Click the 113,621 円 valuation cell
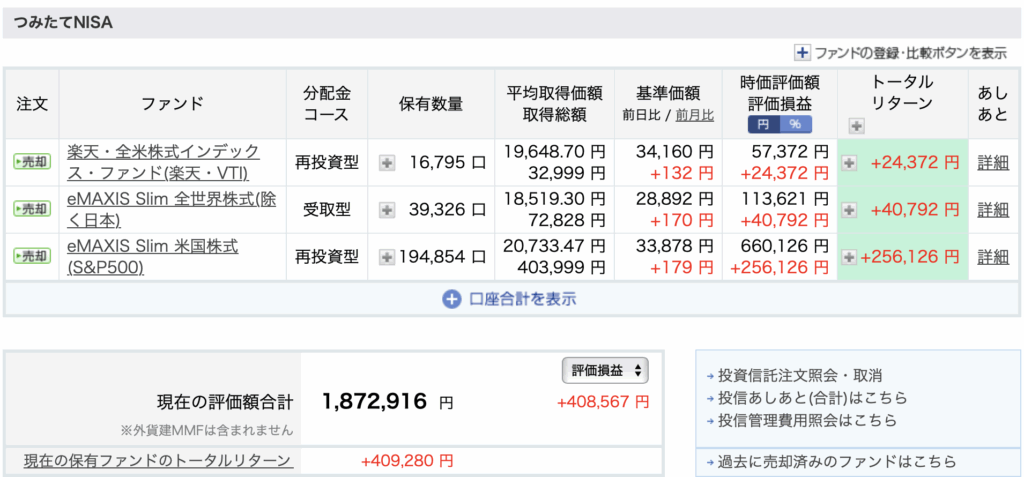 [x=785, y=199]
